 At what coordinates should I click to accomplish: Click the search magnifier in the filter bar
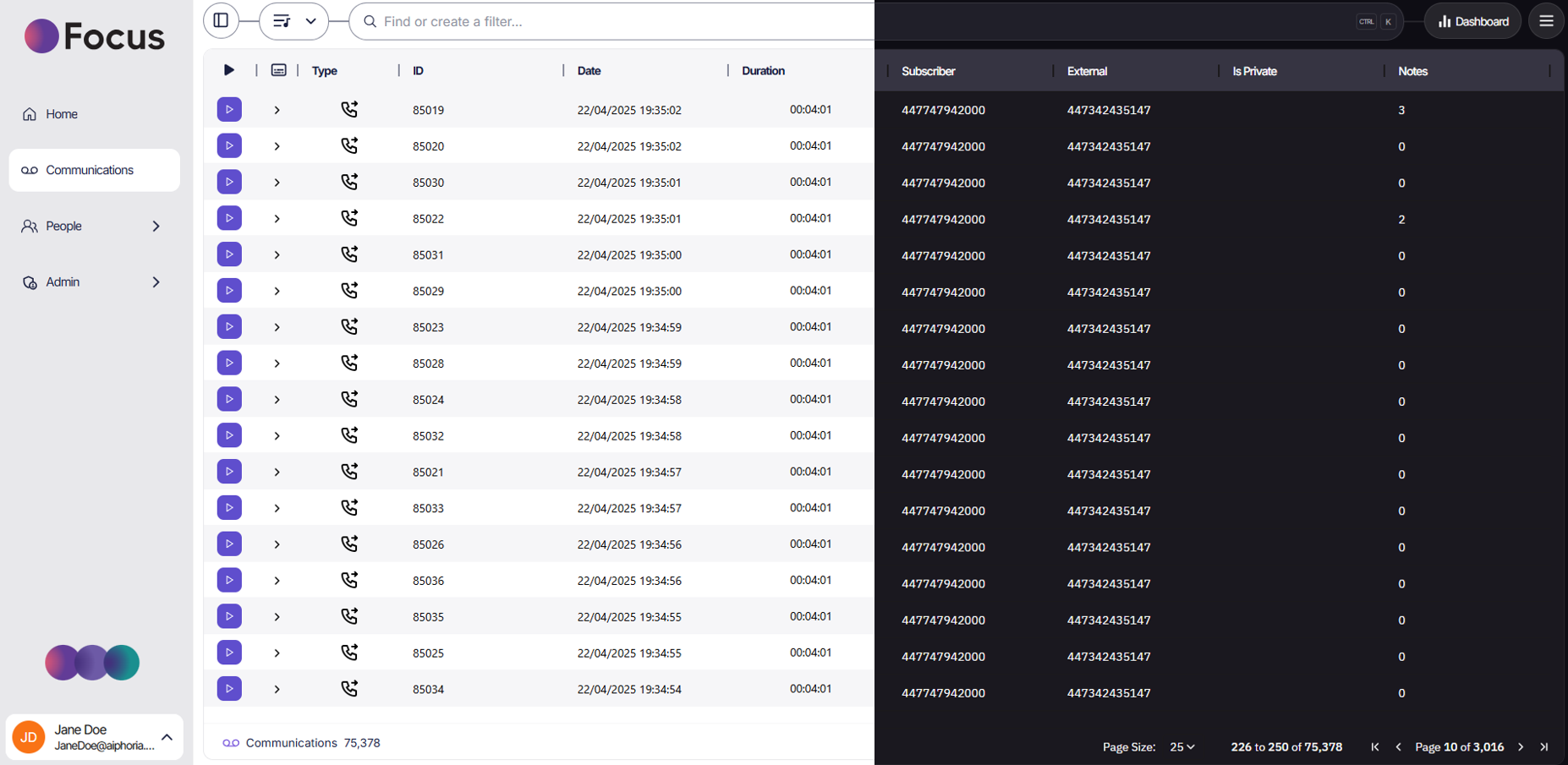370,21
